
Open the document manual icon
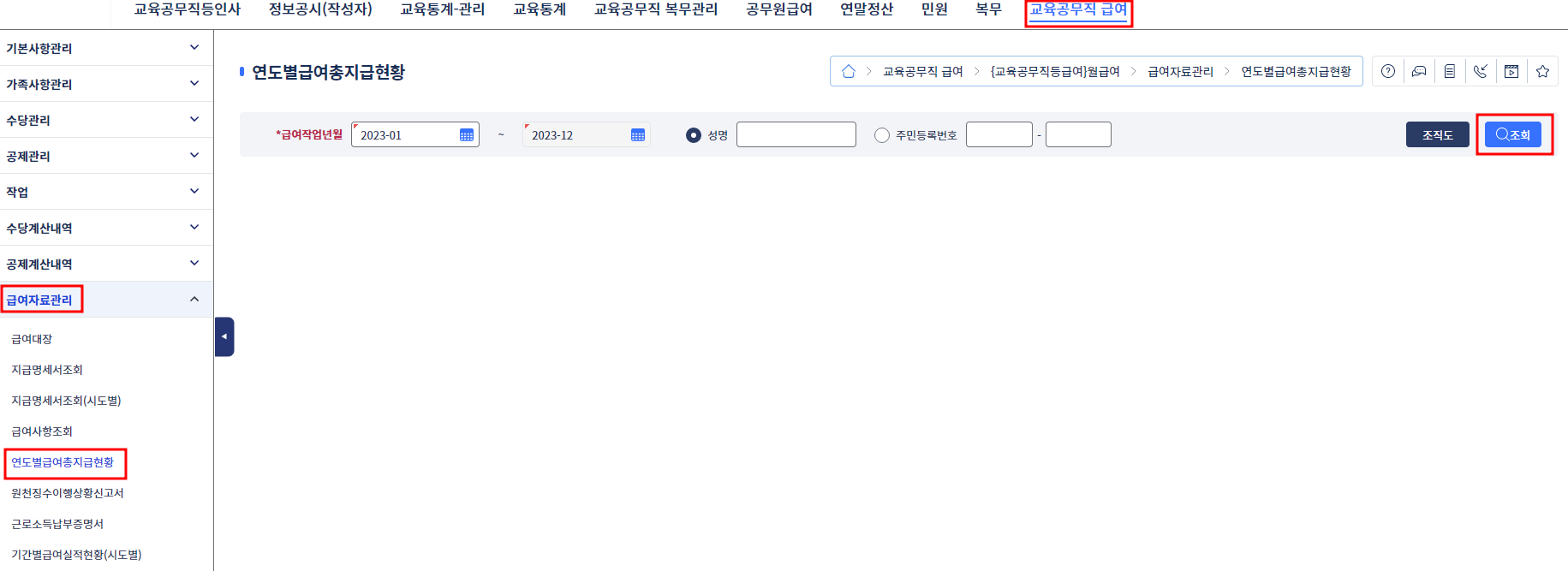tap(1450, 71)
